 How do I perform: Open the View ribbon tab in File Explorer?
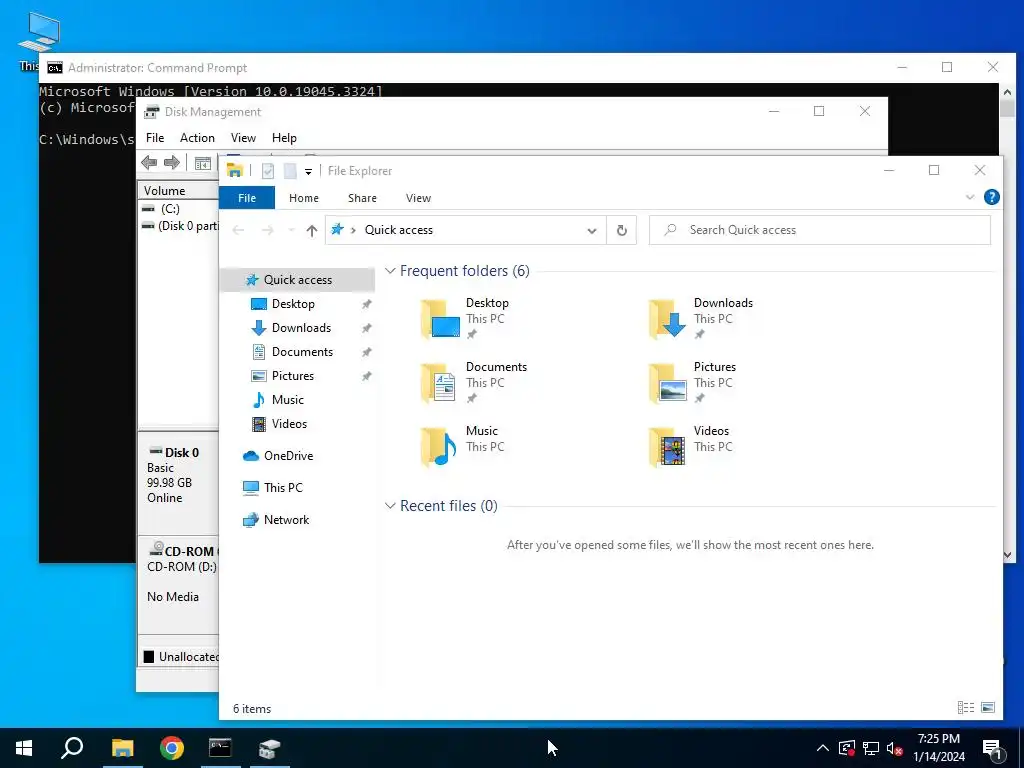point(418,198)
